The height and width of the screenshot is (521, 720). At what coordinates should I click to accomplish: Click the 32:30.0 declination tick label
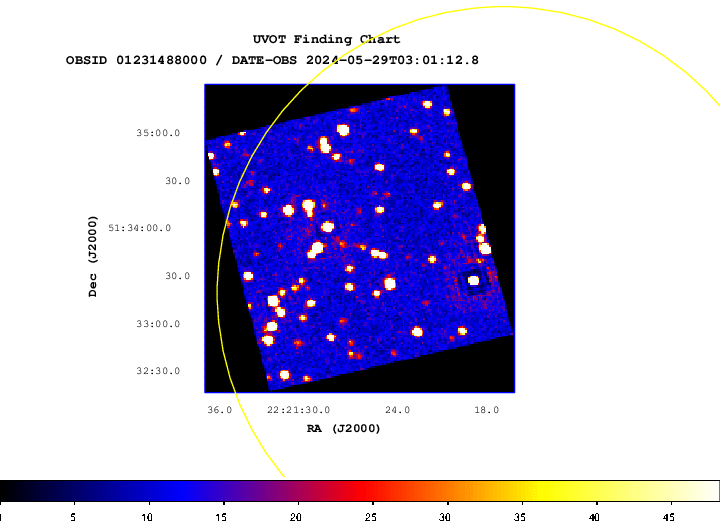pos(158,371)
